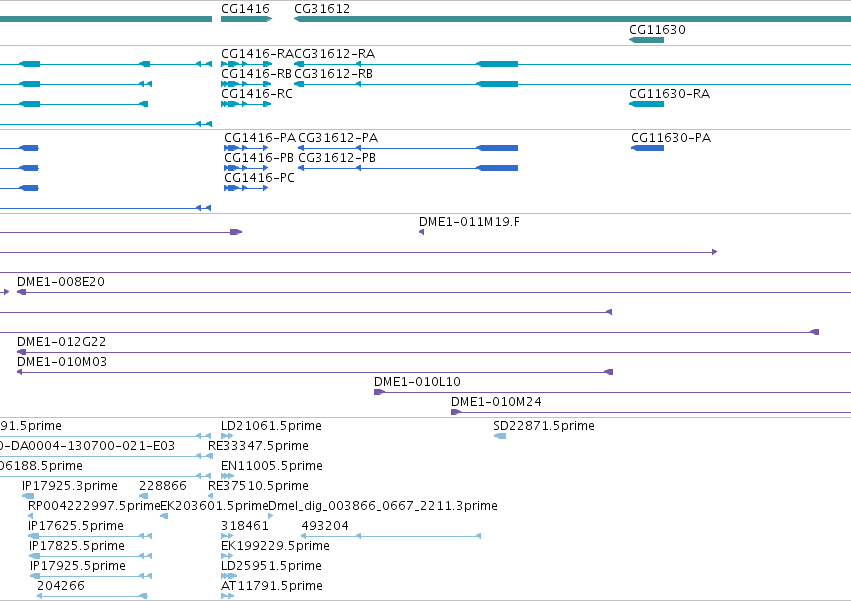Select the CG1416-RC transcript

point(246,104)
